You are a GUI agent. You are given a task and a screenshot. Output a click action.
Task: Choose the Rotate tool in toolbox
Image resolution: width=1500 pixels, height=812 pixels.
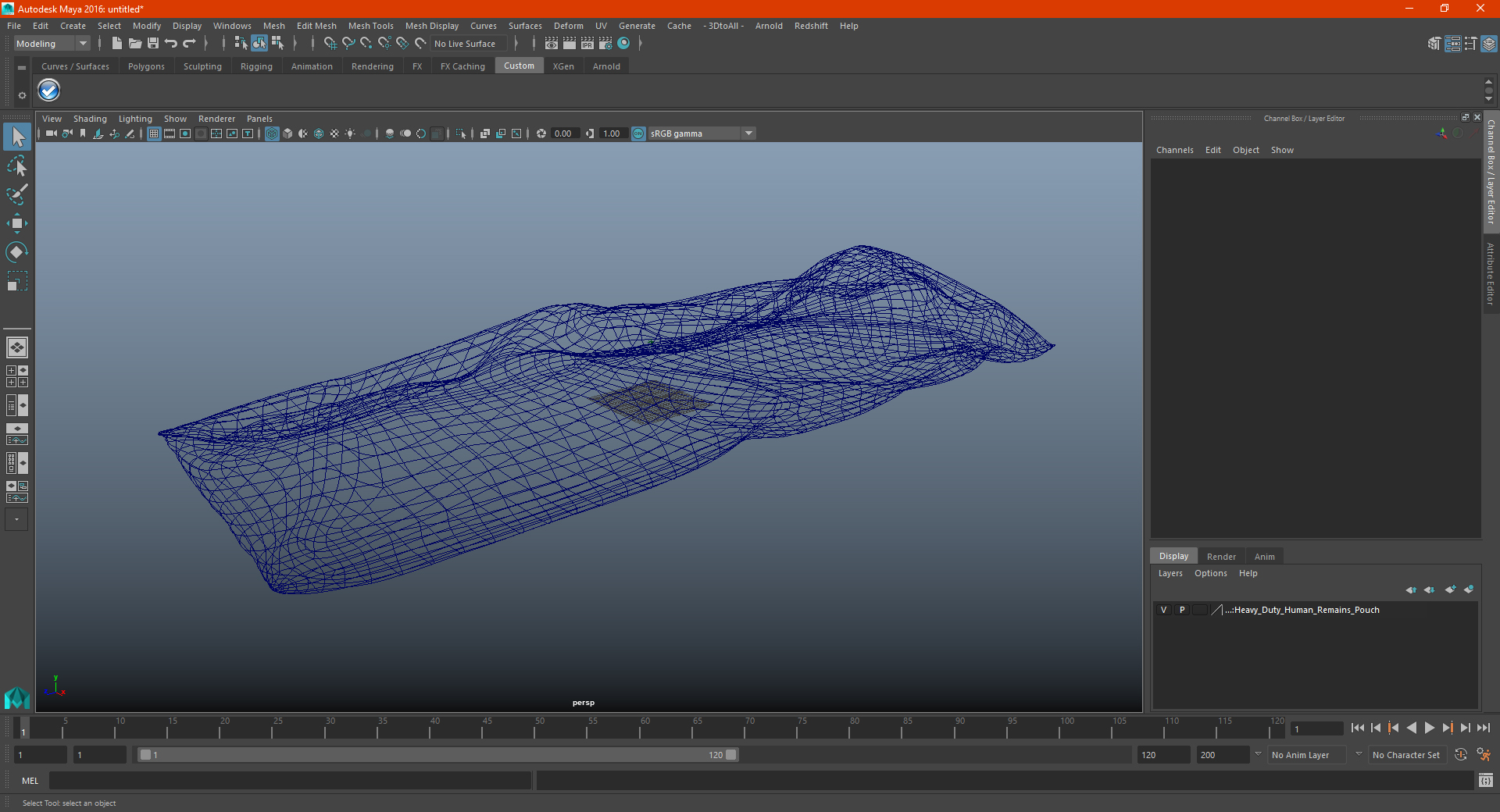pyautogui.click(x=17, y=252)
